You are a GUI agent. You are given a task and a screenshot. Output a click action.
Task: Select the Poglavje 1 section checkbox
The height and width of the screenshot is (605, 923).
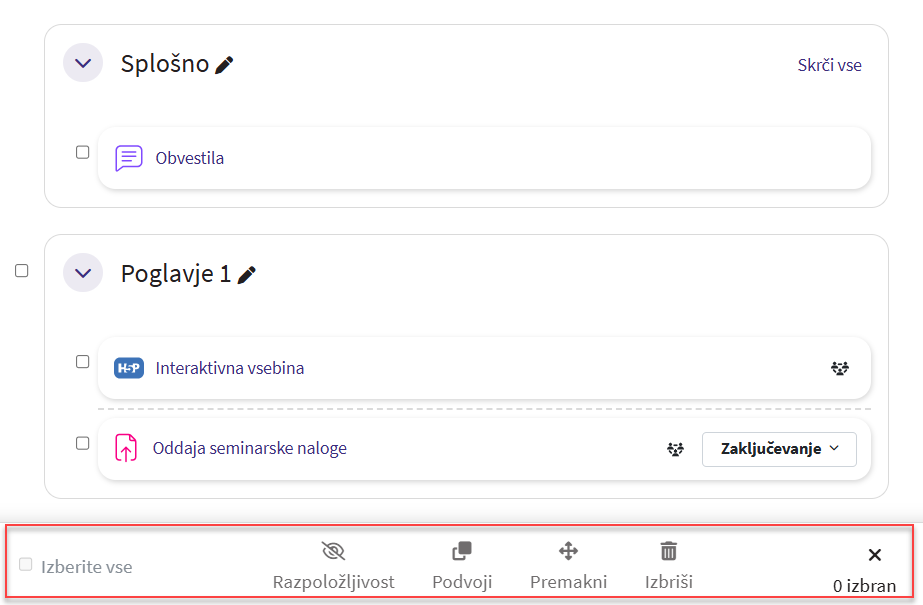coord(22,270)
